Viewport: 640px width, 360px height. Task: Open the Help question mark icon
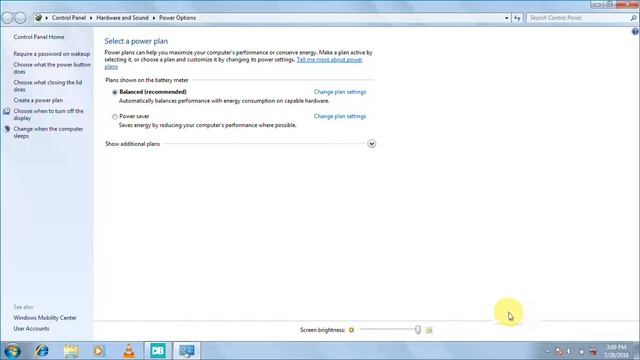tap(636, 31)
